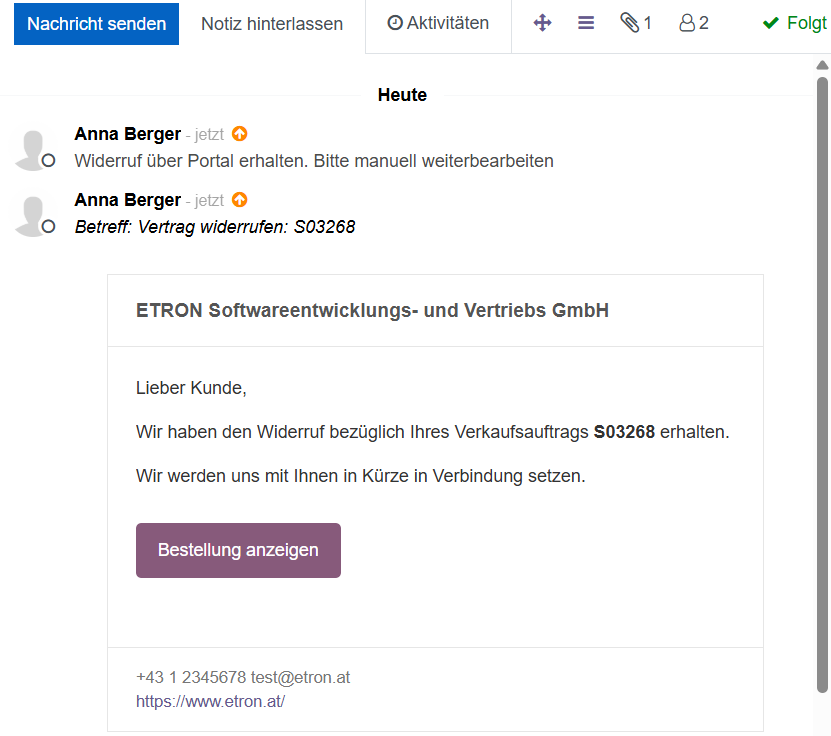Click orange arrow icon on the Widerruf über Portal message
The image size is (831, 736).
[x=239, y=134]
